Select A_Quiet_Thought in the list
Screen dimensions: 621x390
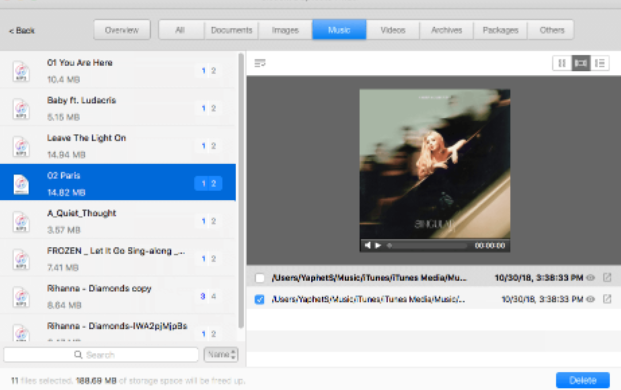pyautogui.click(x=118, y=221)
